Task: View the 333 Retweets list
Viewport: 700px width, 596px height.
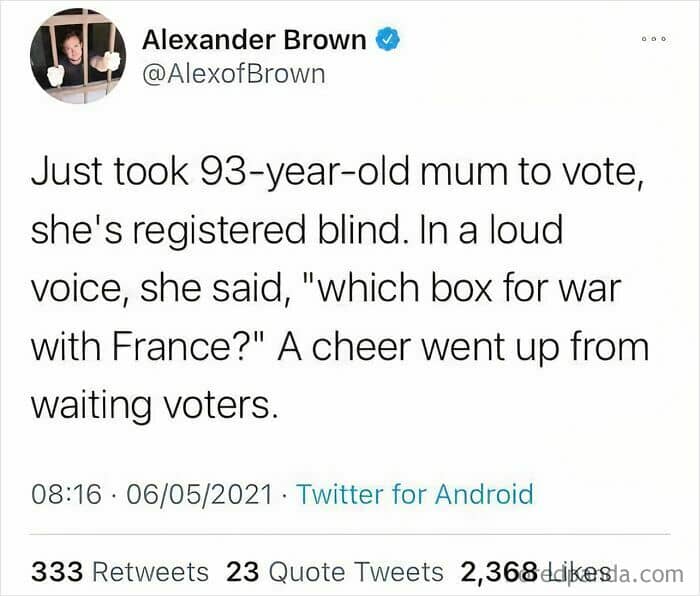Action: (120, 572)
